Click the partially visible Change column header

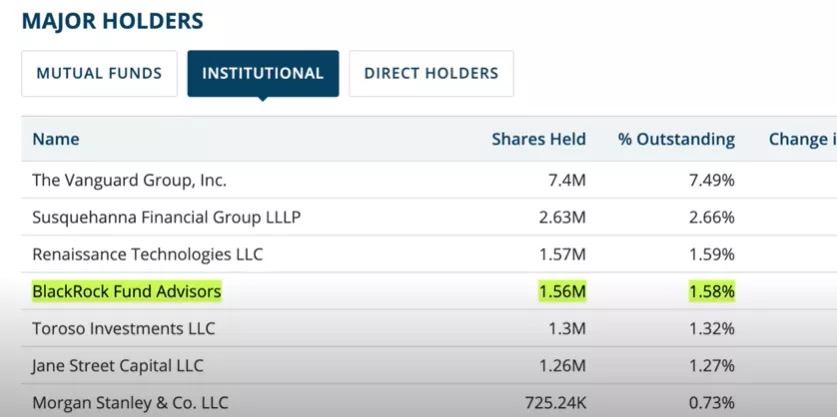[801, 139]
